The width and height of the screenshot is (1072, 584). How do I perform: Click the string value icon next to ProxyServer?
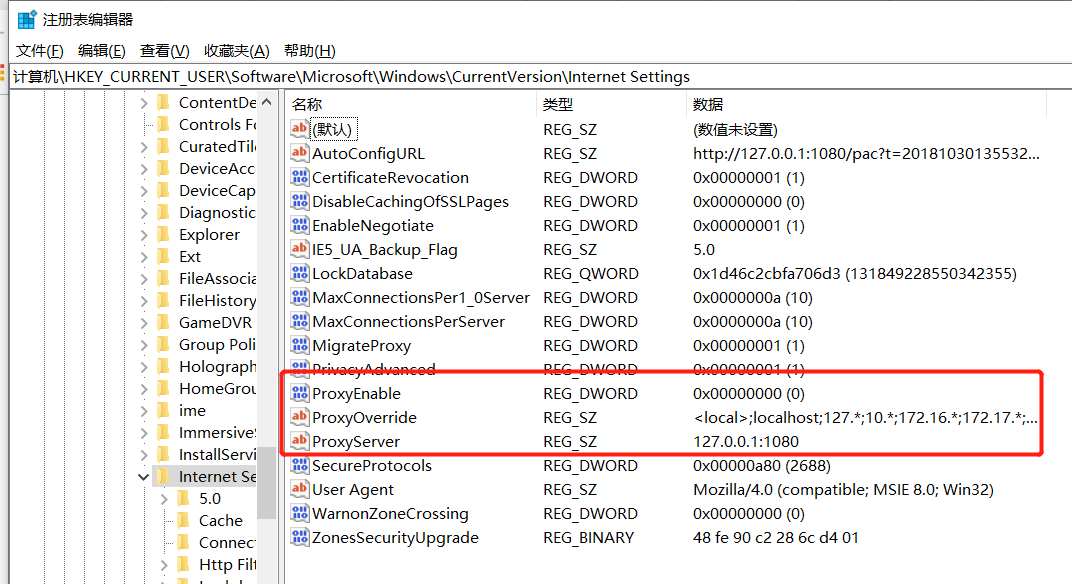point(300,441)
